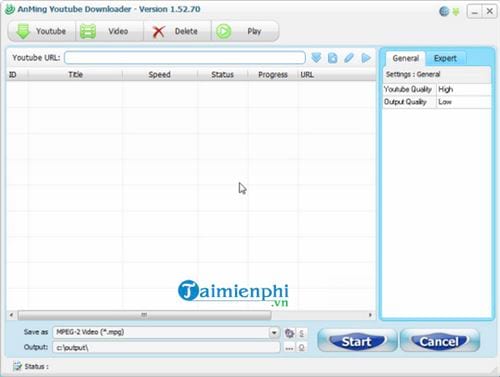Click the Output path field c:\output\
Viewport: 500px width, 377px height.
(167, 348)
